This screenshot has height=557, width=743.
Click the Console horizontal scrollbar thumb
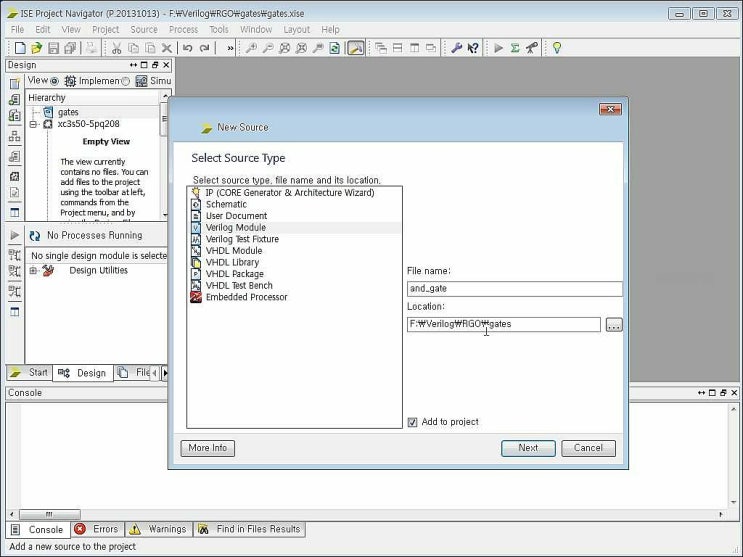point(49,514)
